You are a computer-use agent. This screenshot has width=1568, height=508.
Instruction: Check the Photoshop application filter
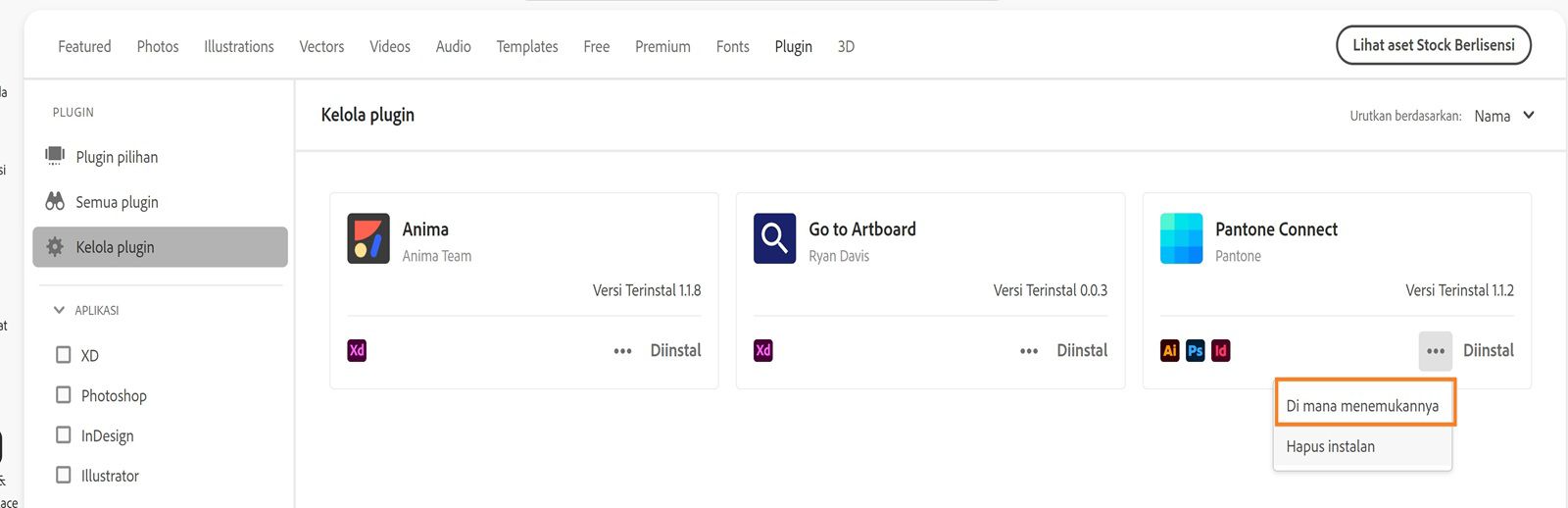pyautogui.click(x=64, y=395)
